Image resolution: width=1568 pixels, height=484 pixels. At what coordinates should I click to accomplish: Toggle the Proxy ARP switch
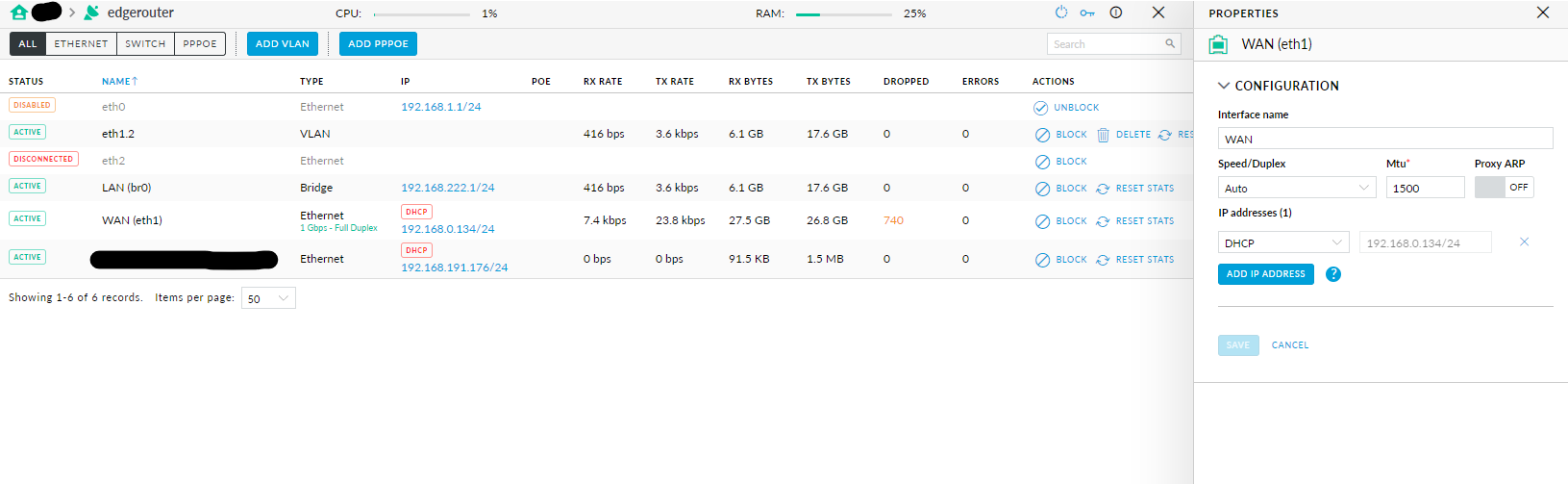(x=1505, y=188)
